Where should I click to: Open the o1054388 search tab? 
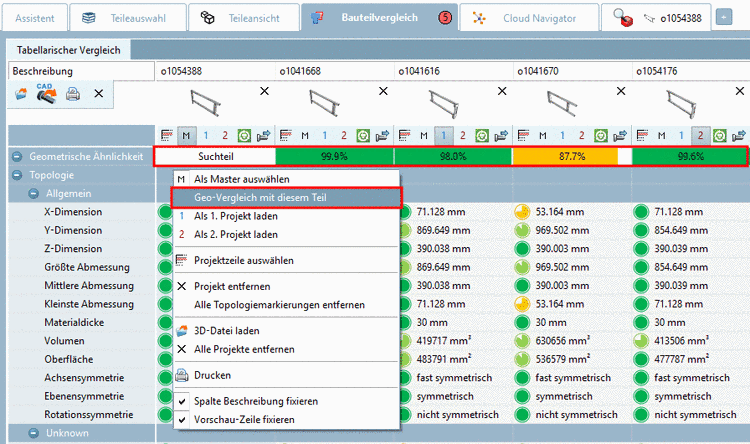pos(656,18)
